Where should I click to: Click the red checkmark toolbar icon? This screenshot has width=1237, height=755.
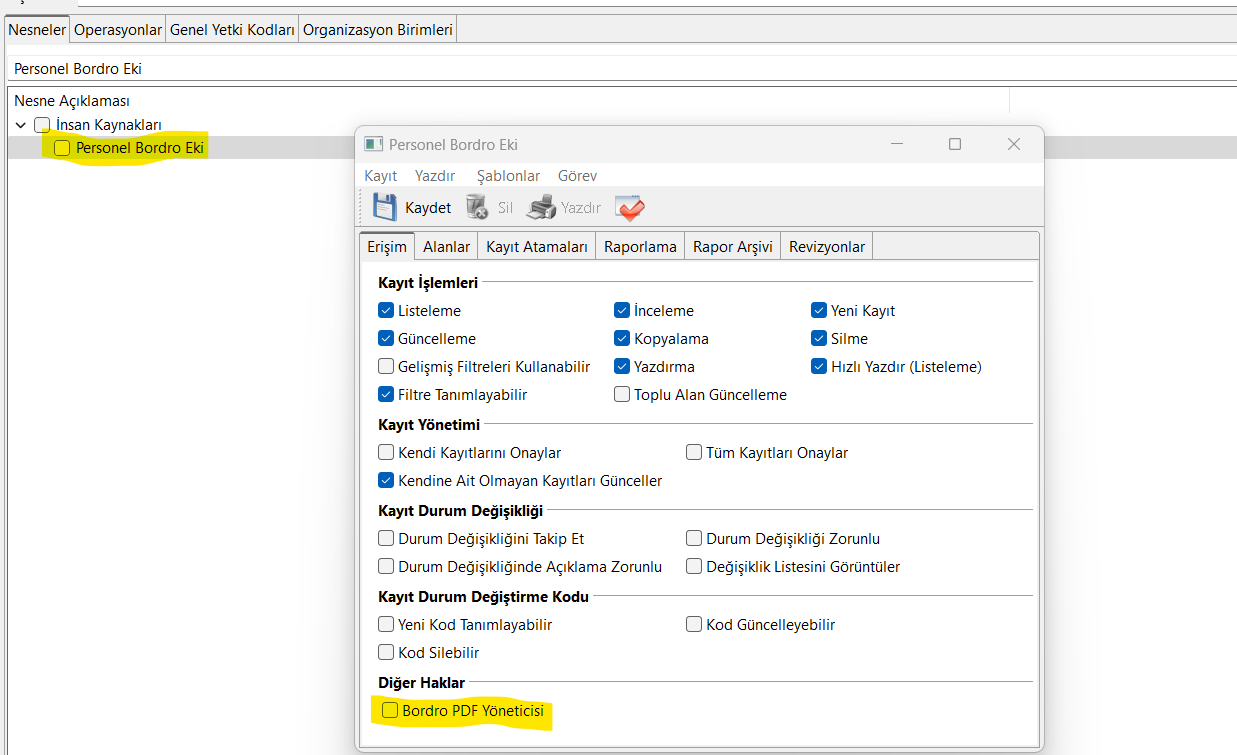[x=630, y=208]
